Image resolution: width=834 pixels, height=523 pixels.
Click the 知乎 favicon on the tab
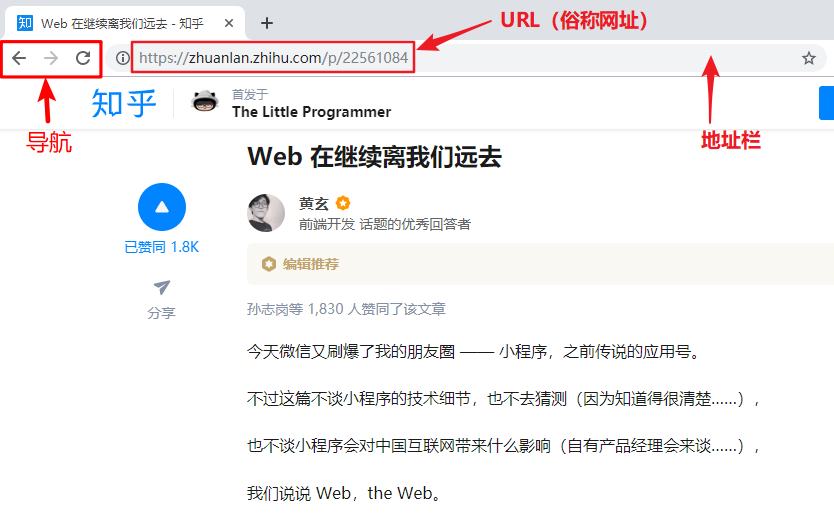[x=25, y=23]
